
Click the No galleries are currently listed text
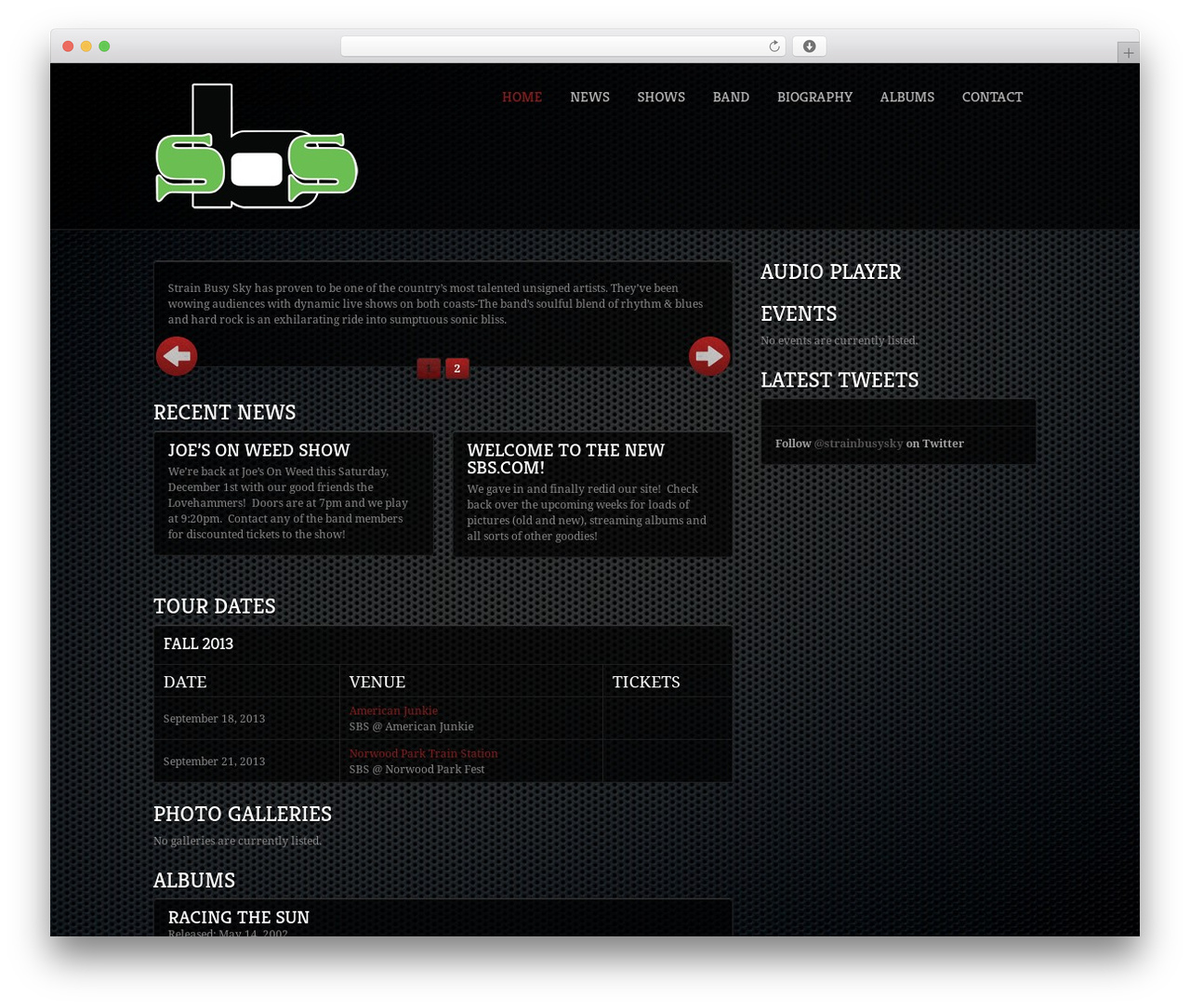237,841
